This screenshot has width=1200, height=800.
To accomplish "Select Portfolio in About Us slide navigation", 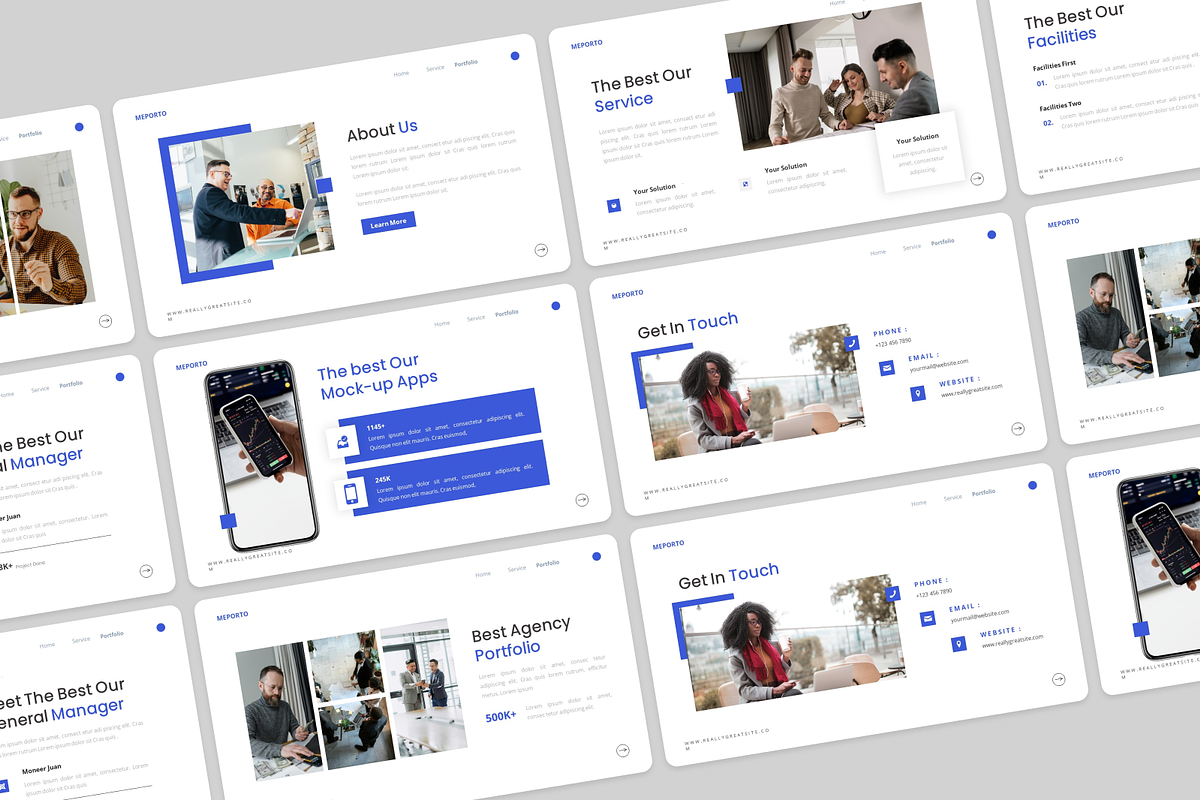I will 466,63.
